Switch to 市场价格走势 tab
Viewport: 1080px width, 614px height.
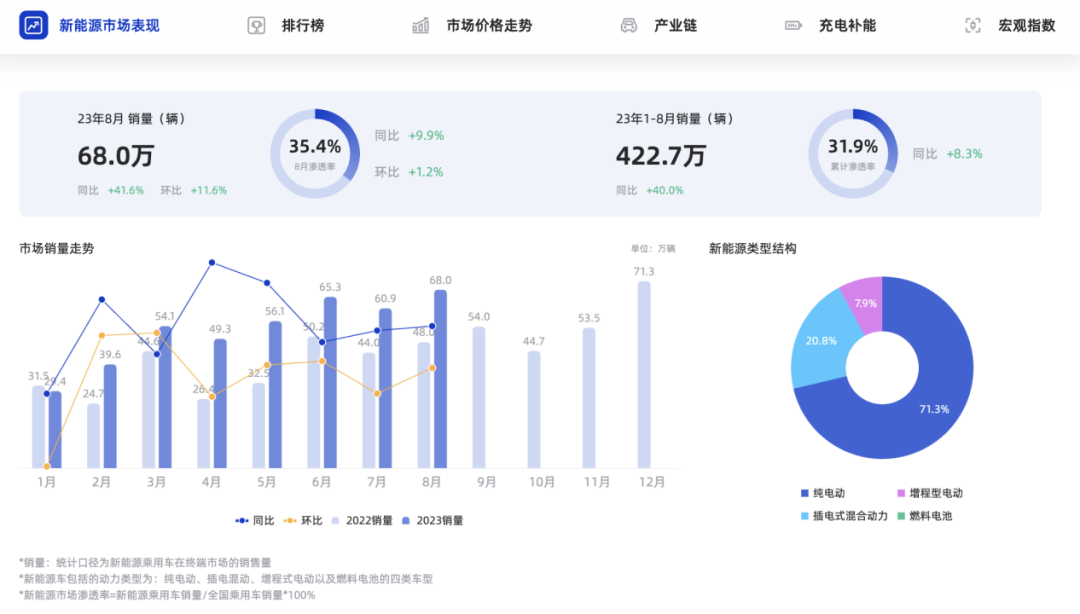tap(489, 25)
